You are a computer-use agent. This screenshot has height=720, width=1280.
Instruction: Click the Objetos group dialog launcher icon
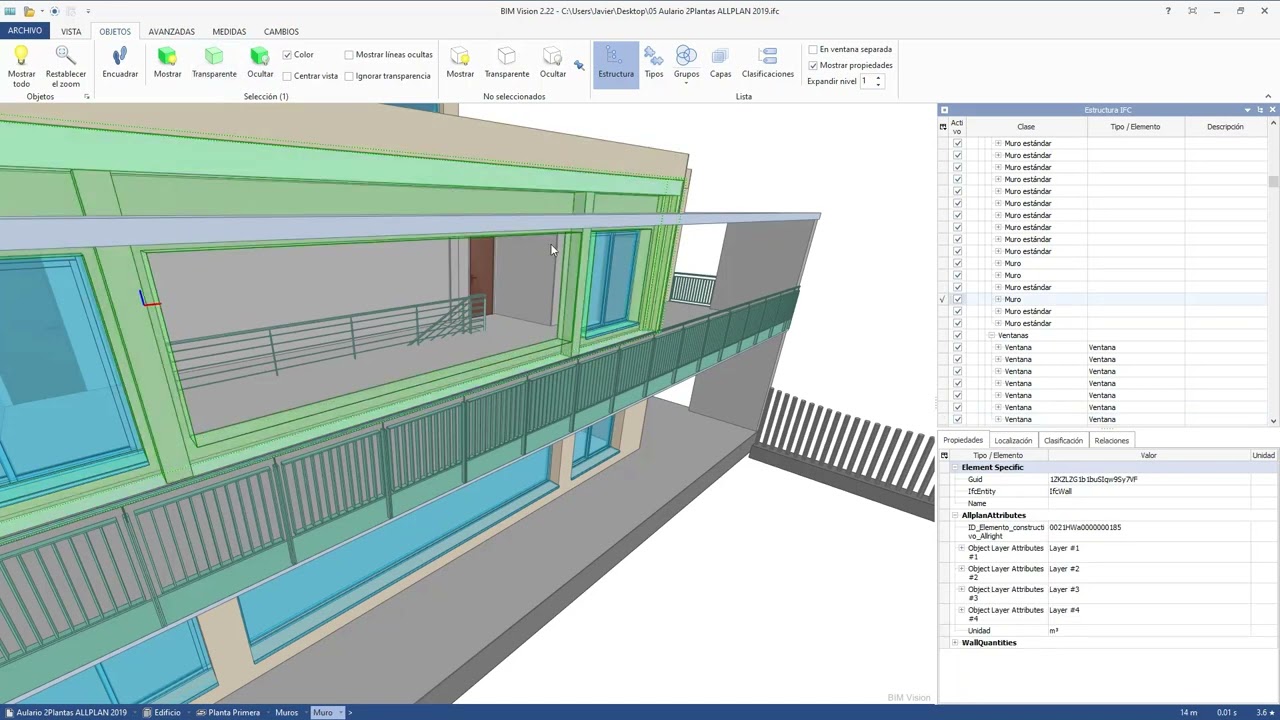click(87, 97)
